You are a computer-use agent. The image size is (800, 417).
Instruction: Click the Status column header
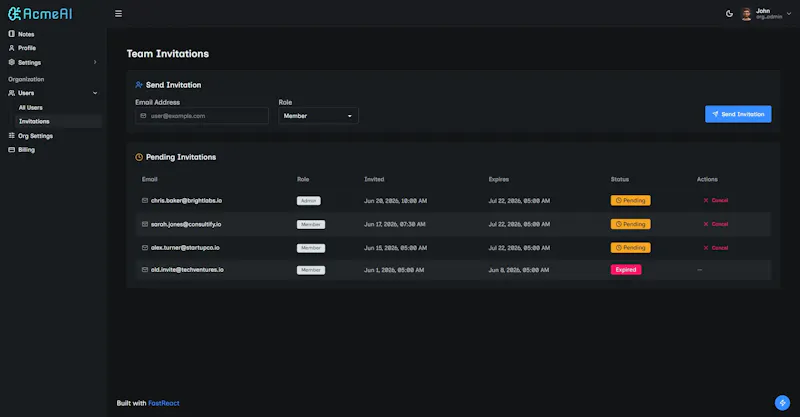coord(620,179)
